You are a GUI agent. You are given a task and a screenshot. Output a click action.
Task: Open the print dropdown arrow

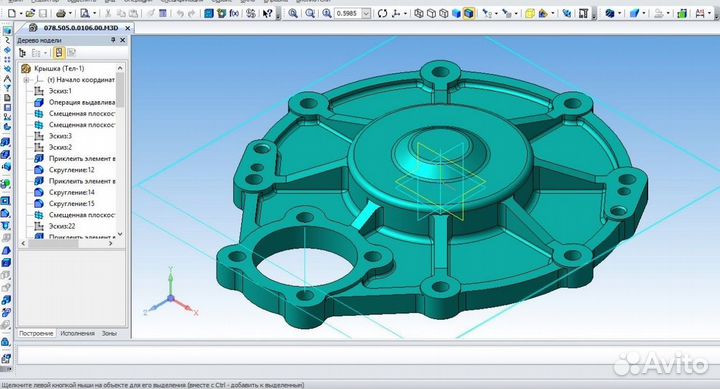coord(70,13)
